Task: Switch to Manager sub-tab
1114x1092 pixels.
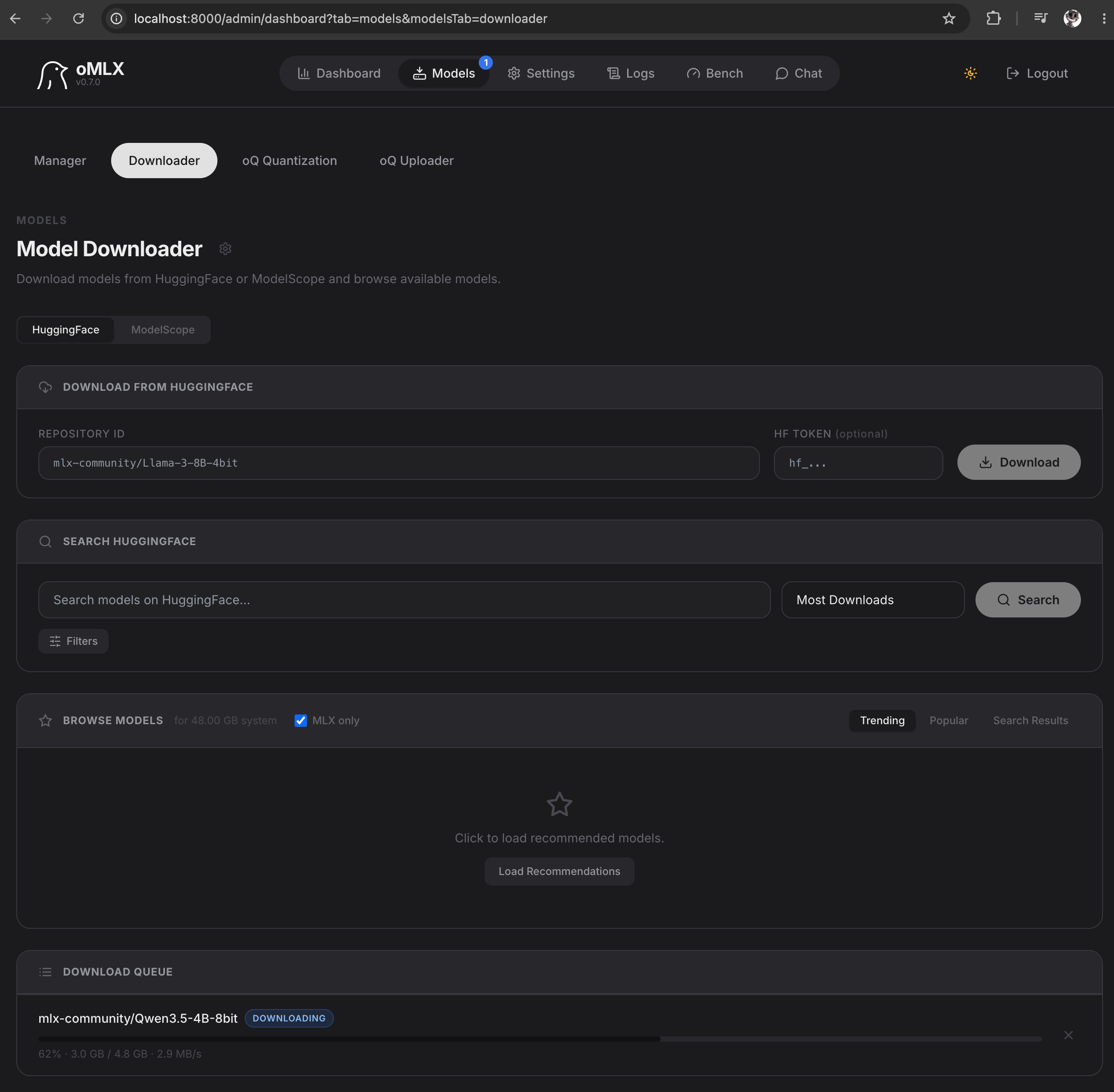Action: point(60,161)
